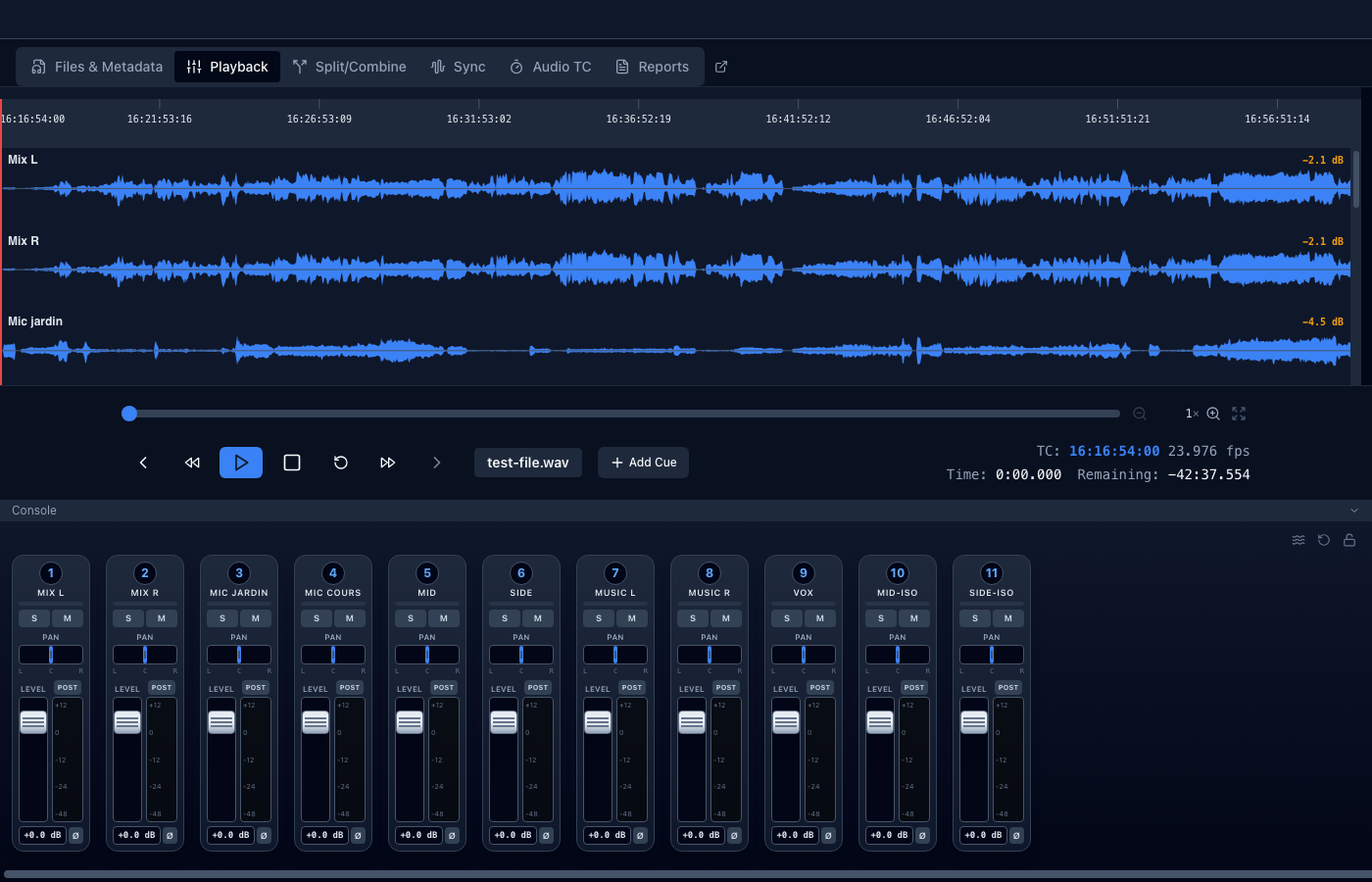The image size is (1372, 882).
Task: Click the waveform panel vertical scrollbar
Action: [1356, 179]
